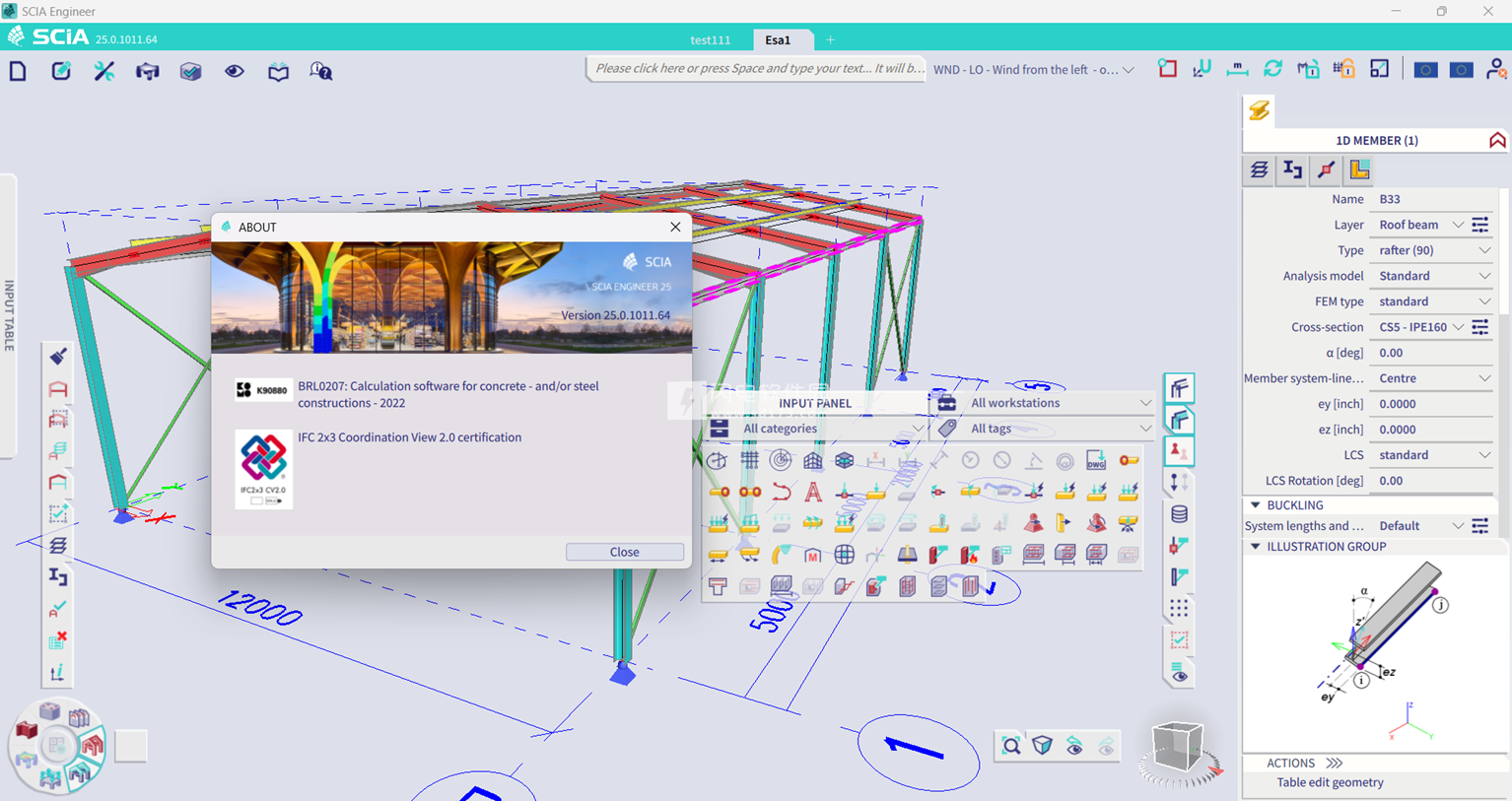Toggle the orange grid lock icon
Image resolution: width=1512 pixels, height=801 pixels.
pyautogui.click(x=1343, y=69)
